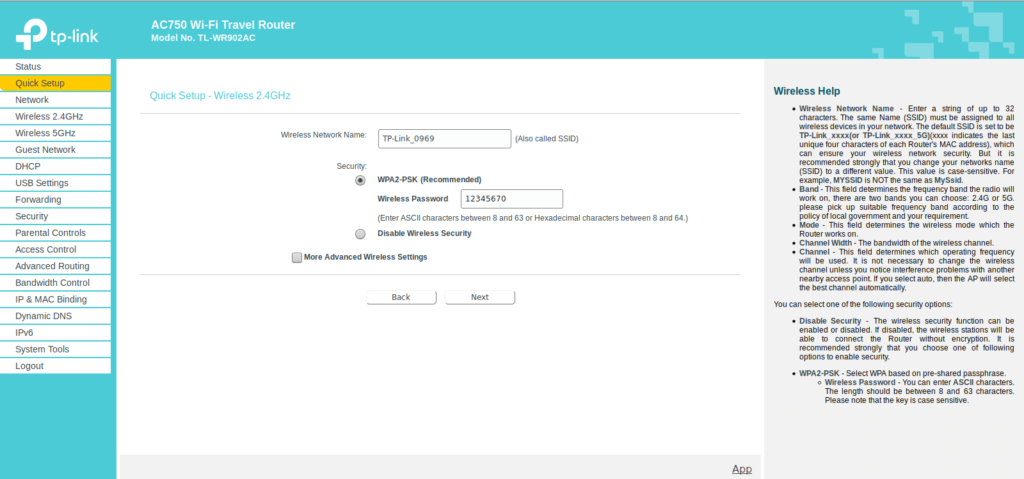The width and height of the screenshot is (1024, 479).
Task: Select WPA2-PSK (Recommended) radio button
Action: 360,180
